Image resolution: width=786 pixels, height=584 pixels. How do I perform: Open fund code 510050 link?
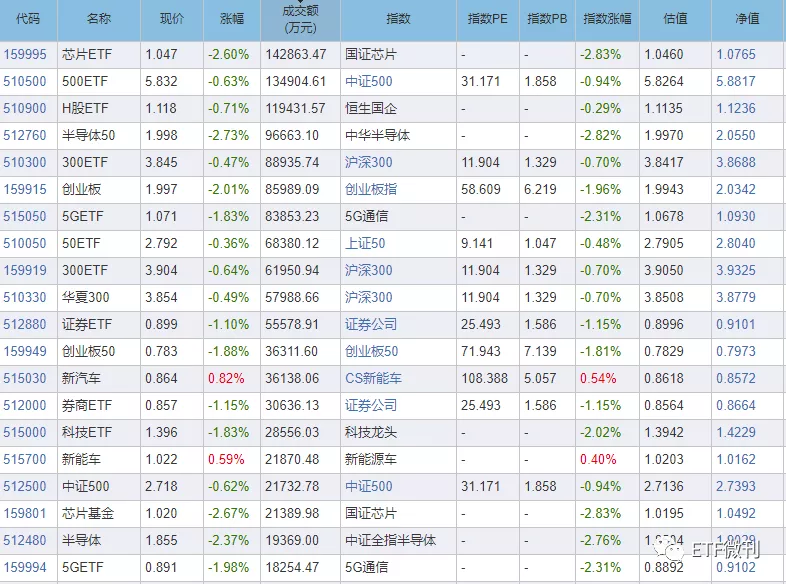click(25, 244)
